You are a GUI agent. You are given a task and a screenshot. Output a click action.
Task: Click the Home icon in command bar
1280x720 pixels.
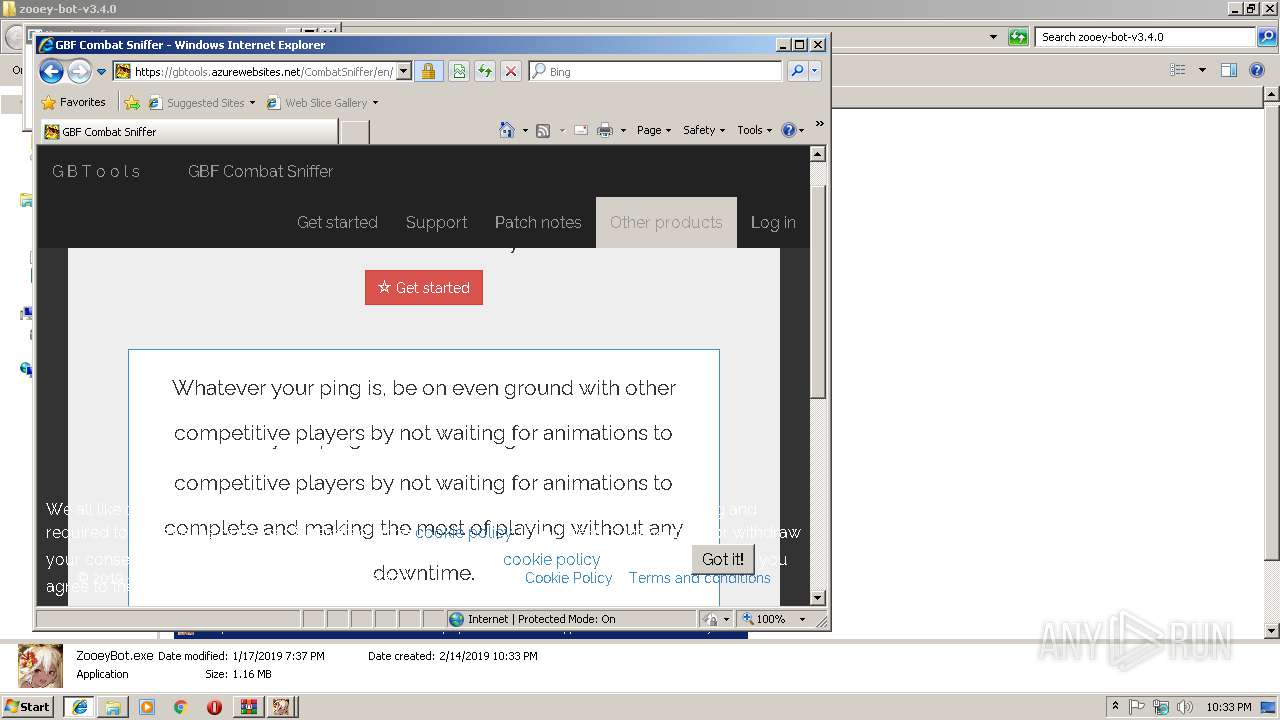point(507,130)
